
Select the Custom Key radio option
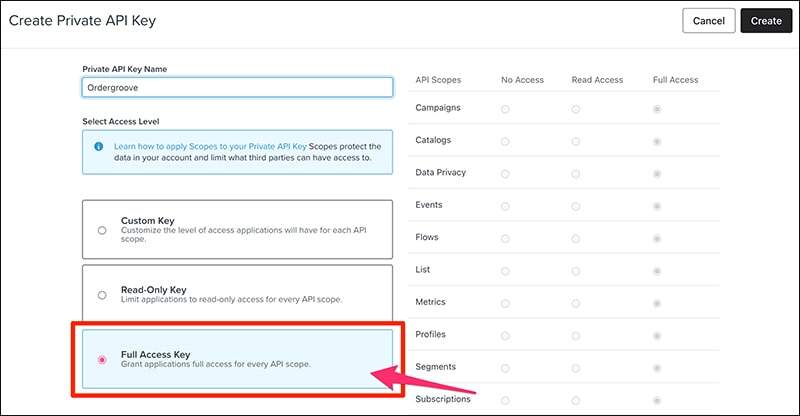(x=102, y=230)
